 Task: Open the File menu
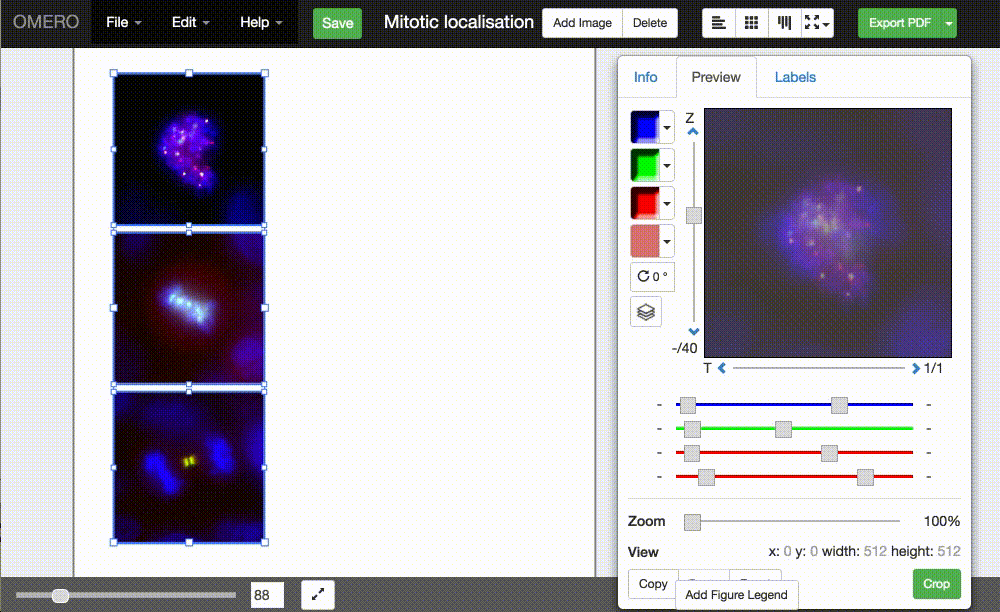pos(124,22)
